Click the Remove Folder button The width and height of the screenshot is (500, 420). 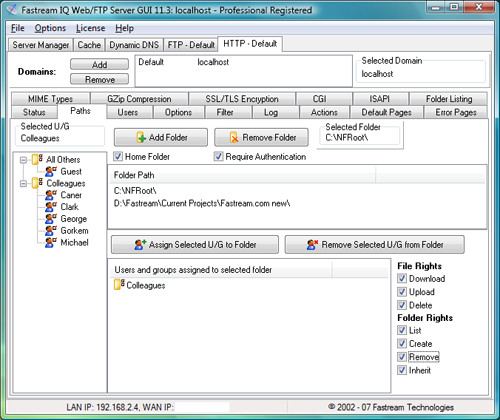(261, 137)
